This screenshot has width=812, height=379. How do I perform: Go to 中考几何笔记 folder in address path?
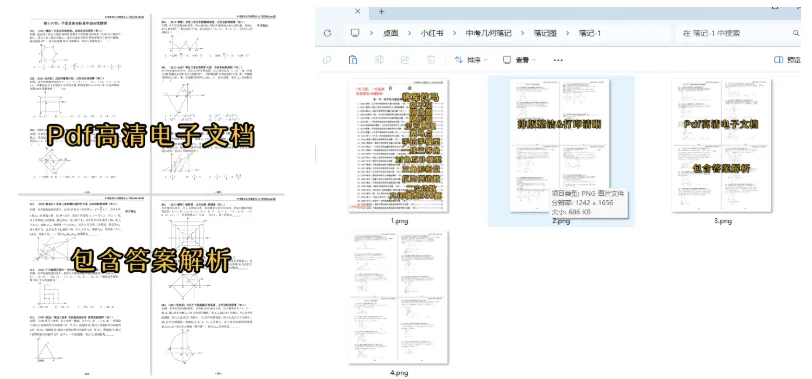[x=488, y=33]
